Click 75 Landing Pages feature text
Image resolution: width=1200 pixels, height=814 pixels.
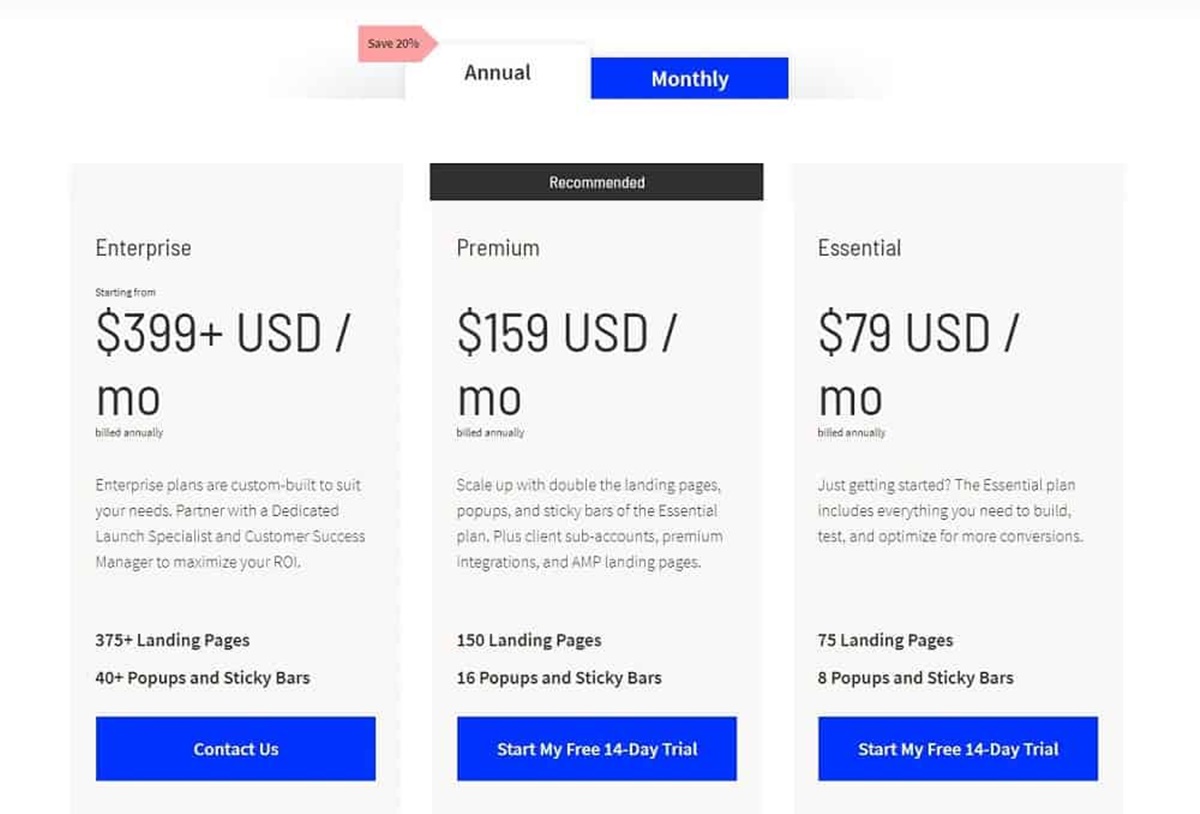(x=885, y=640)
